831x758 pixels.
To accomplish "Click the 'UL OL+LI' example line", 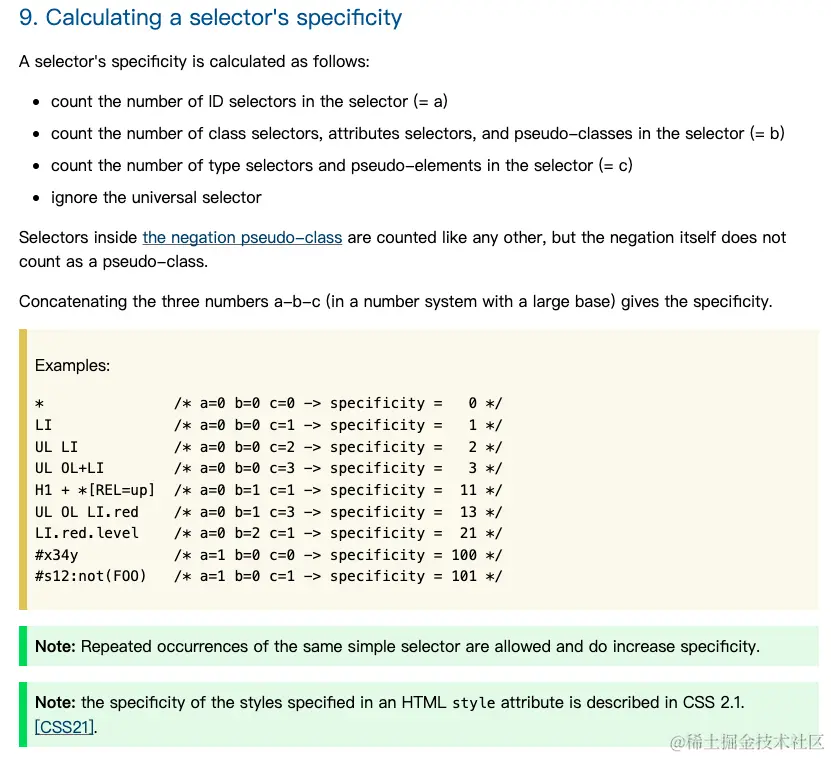I will [x=268, y=469].
